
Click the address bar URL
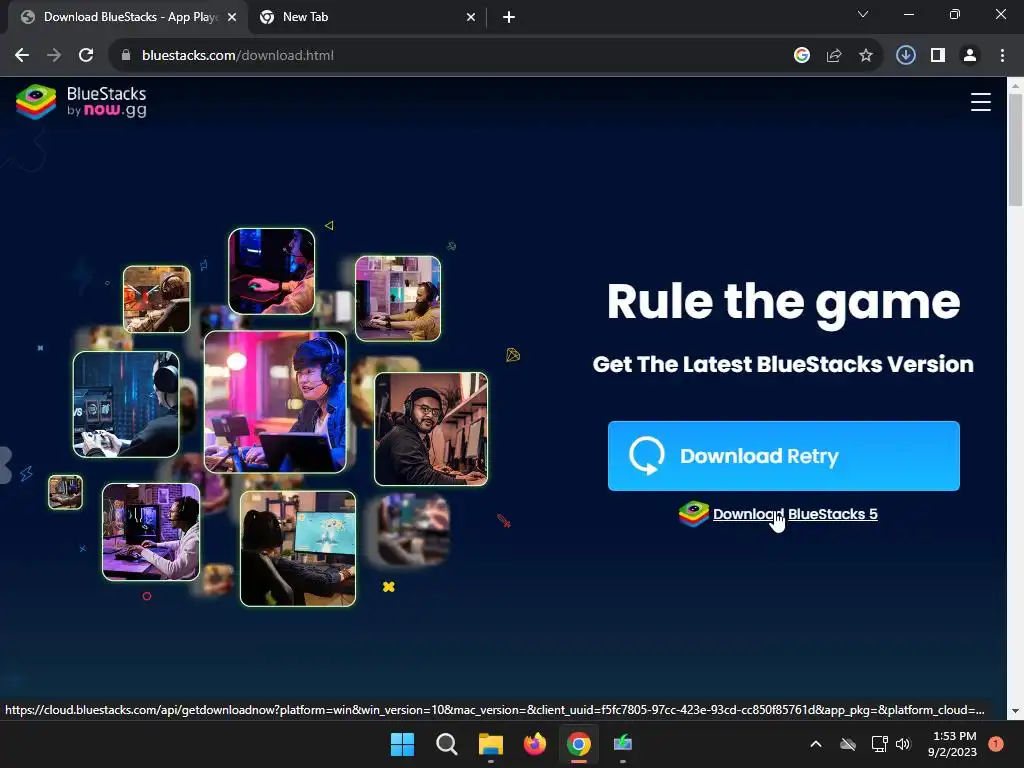[x=238, y=56]
